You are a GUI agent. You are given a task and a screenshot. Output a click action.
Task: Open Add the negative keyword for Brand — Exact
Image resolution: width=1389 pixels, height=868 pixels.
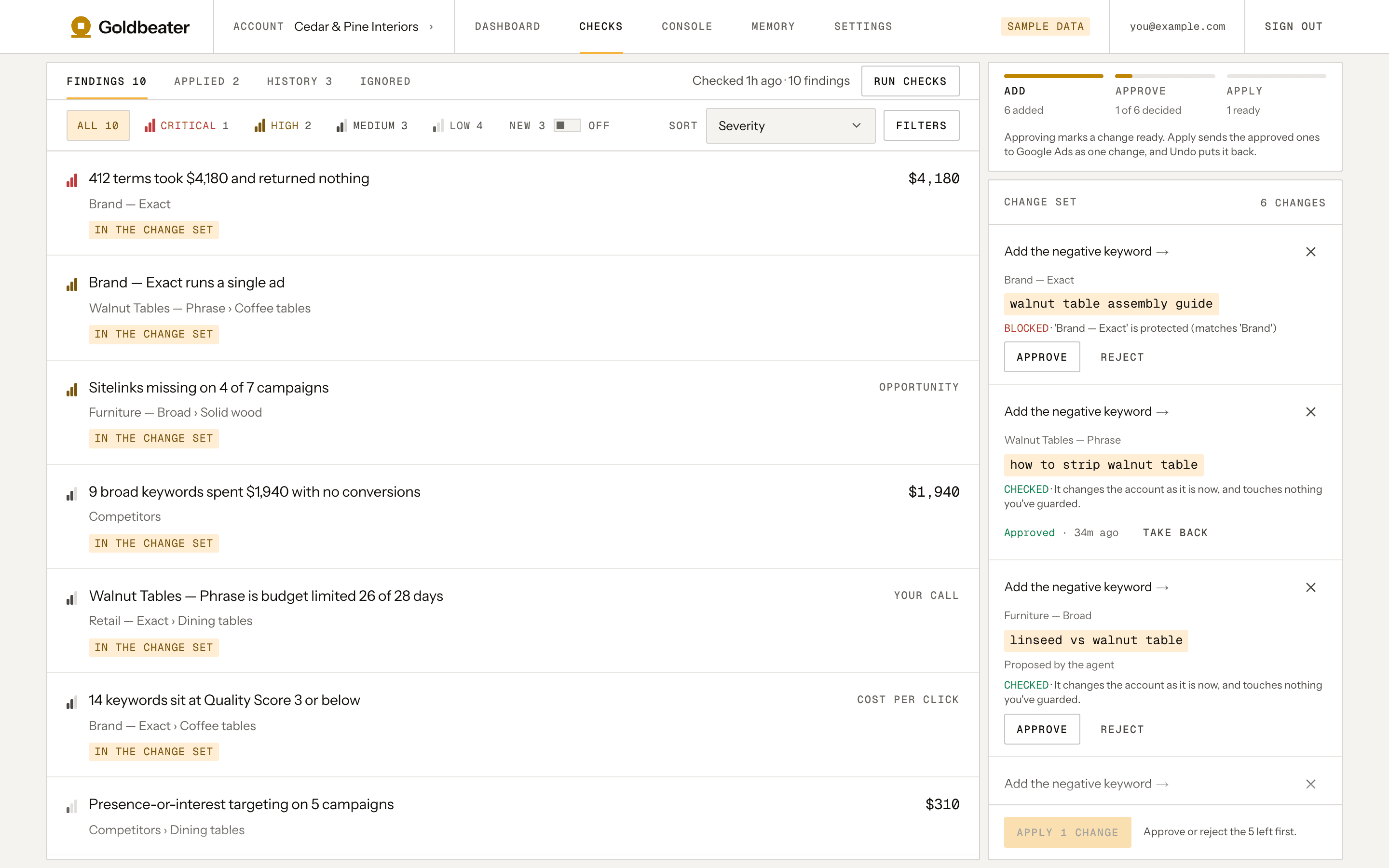point(1086,251)
